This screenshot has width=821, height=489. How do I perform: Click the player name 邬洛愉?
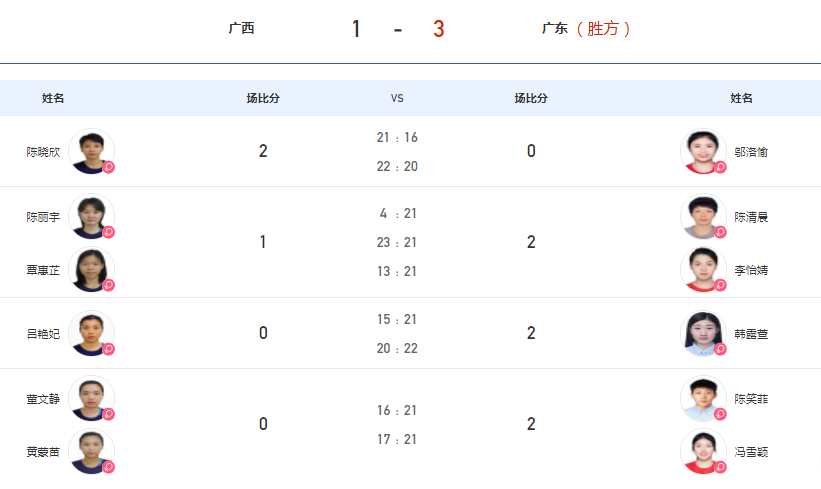tap(751, 152)
